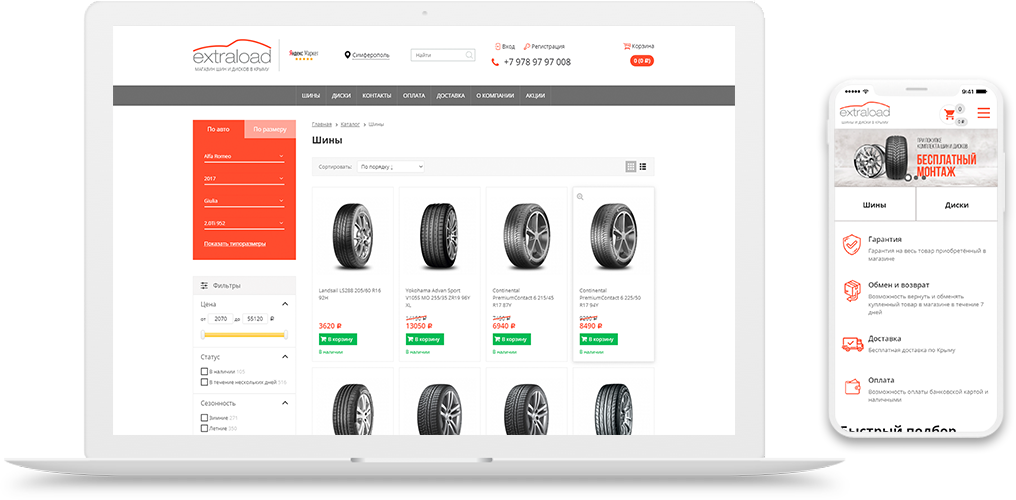Image resolution: width=1016 pixels, height=500 pixels.
Task: Check the Зимние season checkbox
Action: pos(204,418)
